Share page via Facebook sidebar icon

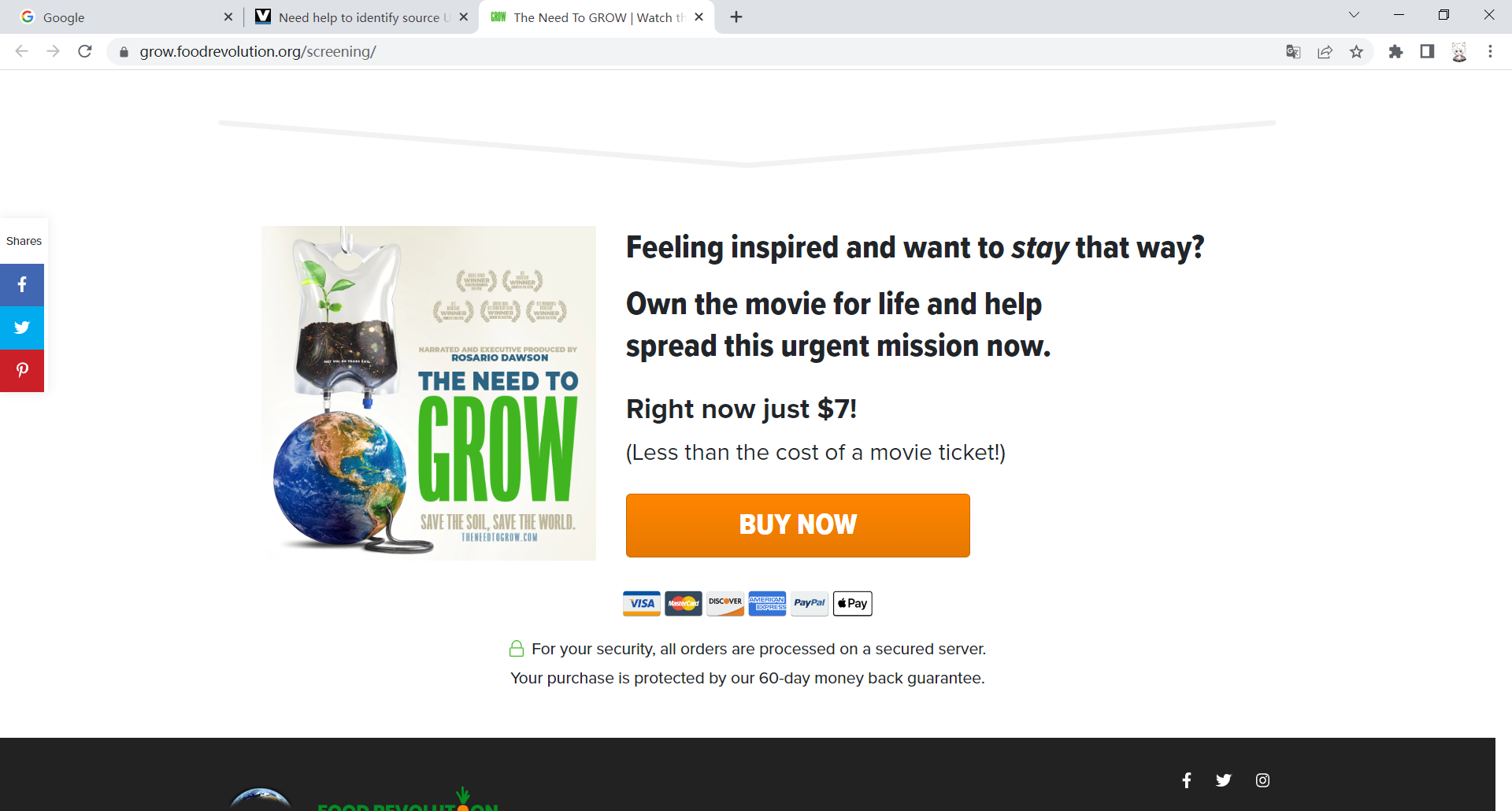22,285
